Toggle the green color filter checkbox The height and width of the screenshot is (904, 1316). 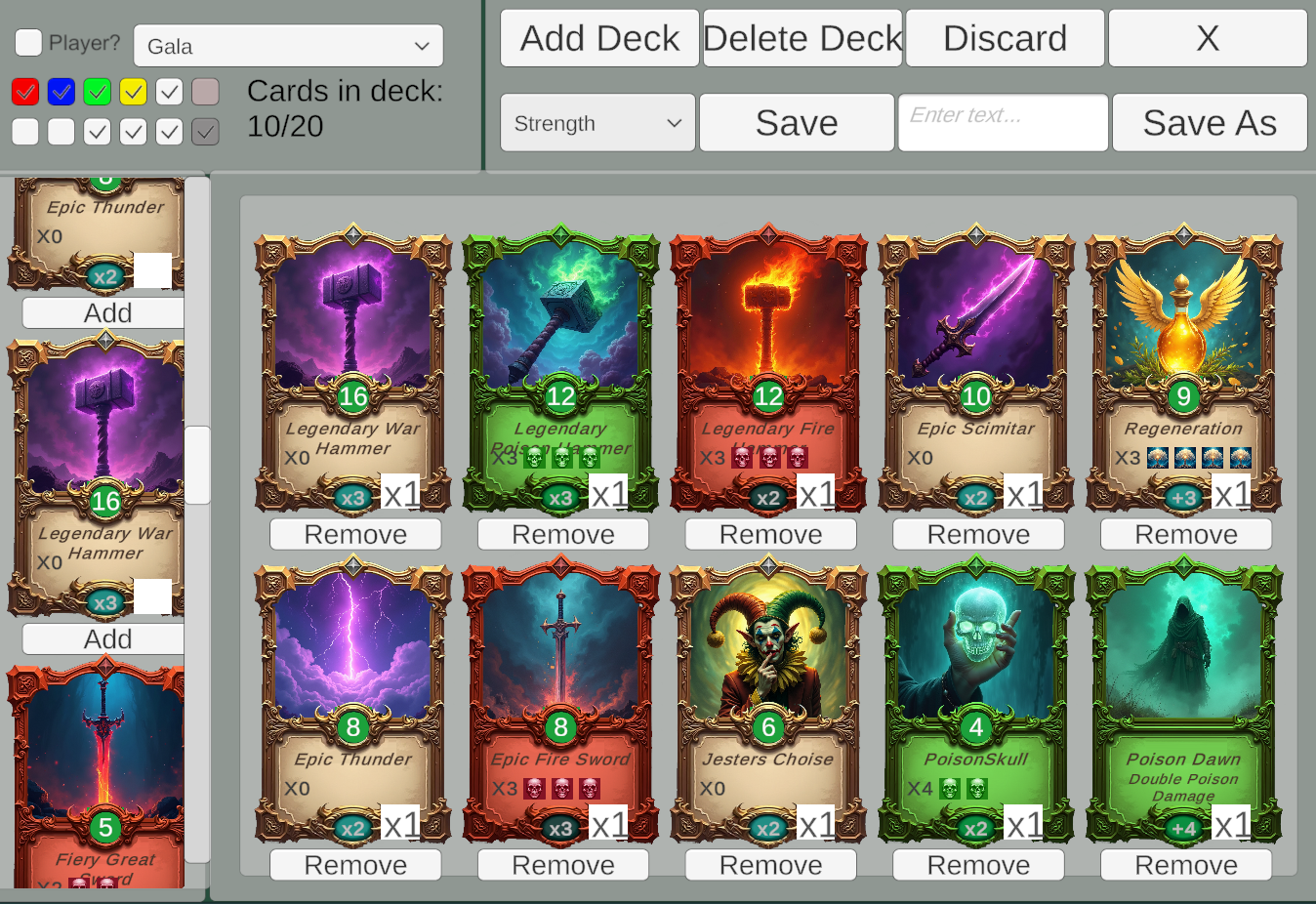click(98, 92)
